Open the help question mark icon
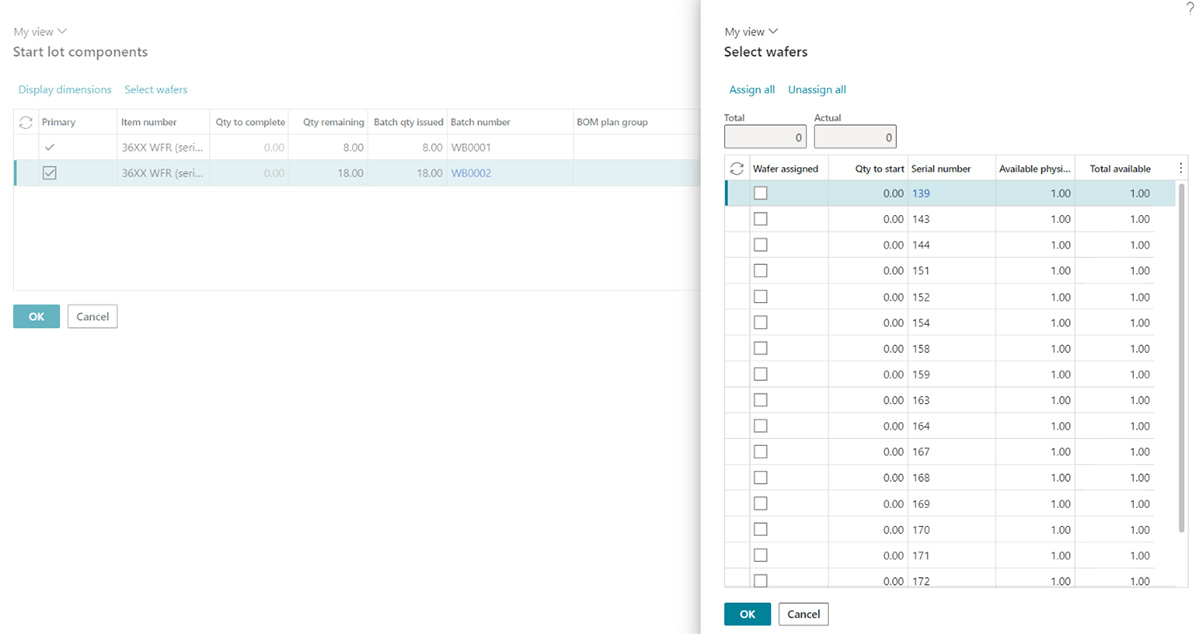The width and height of the screenshot is (1200, 634). click(x=1190, y=7)
